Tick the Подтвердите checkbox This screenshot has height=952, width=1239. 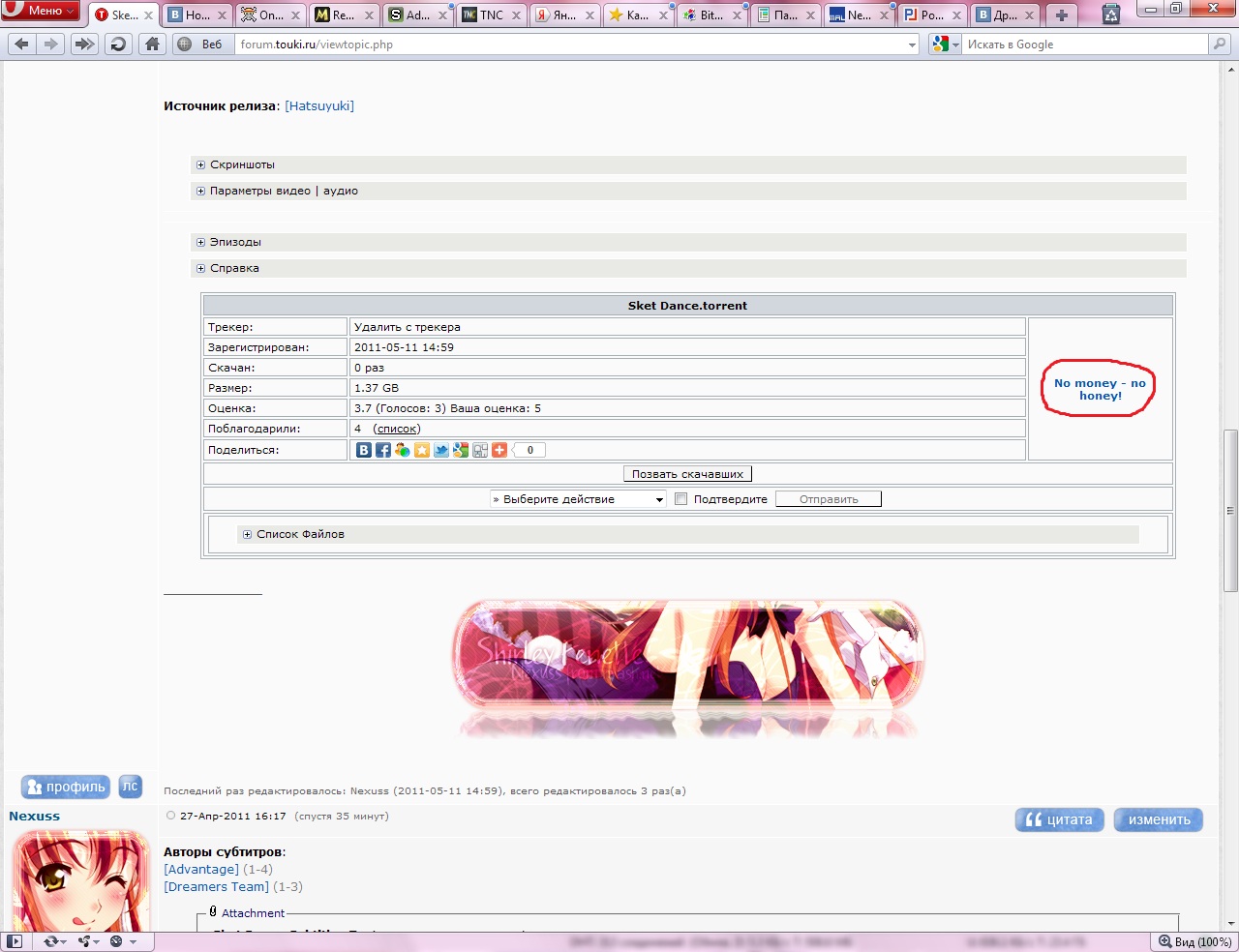(x=680, y=499)
